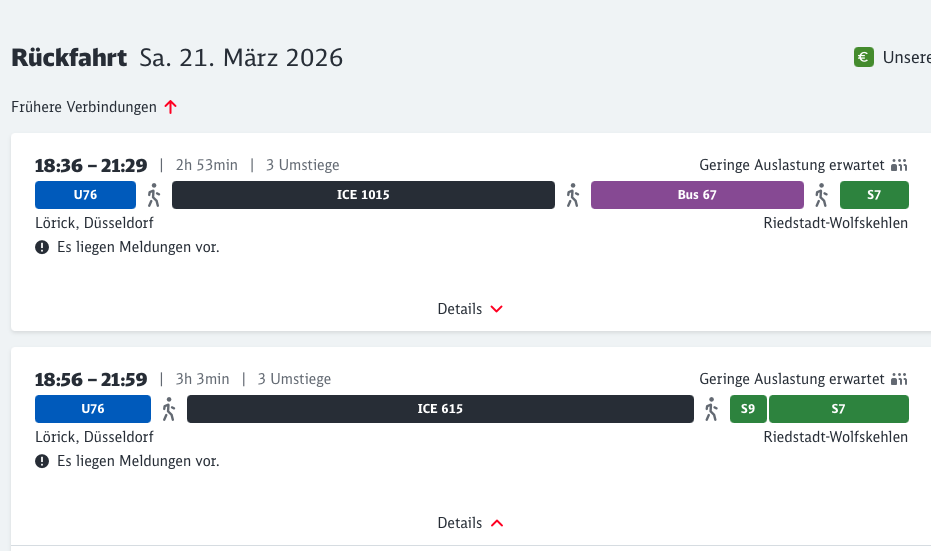Click occupancy people icon of 18:56 connection
The image size is (931, 551).
(899, 379)
